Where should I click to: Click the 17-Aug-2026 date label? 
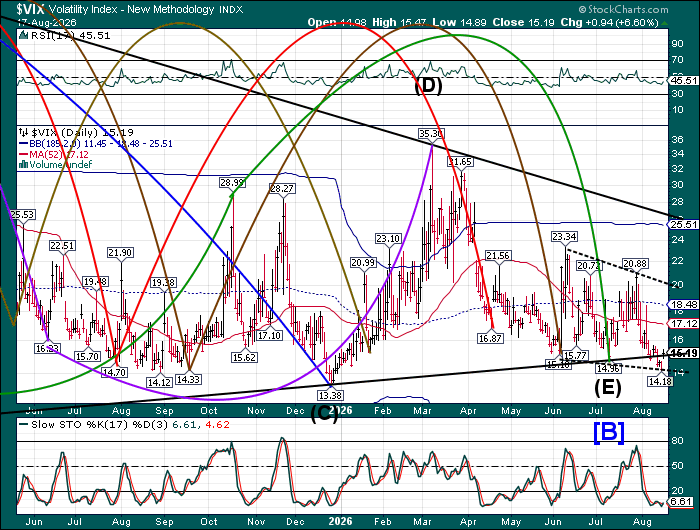[x=47, y=22]
